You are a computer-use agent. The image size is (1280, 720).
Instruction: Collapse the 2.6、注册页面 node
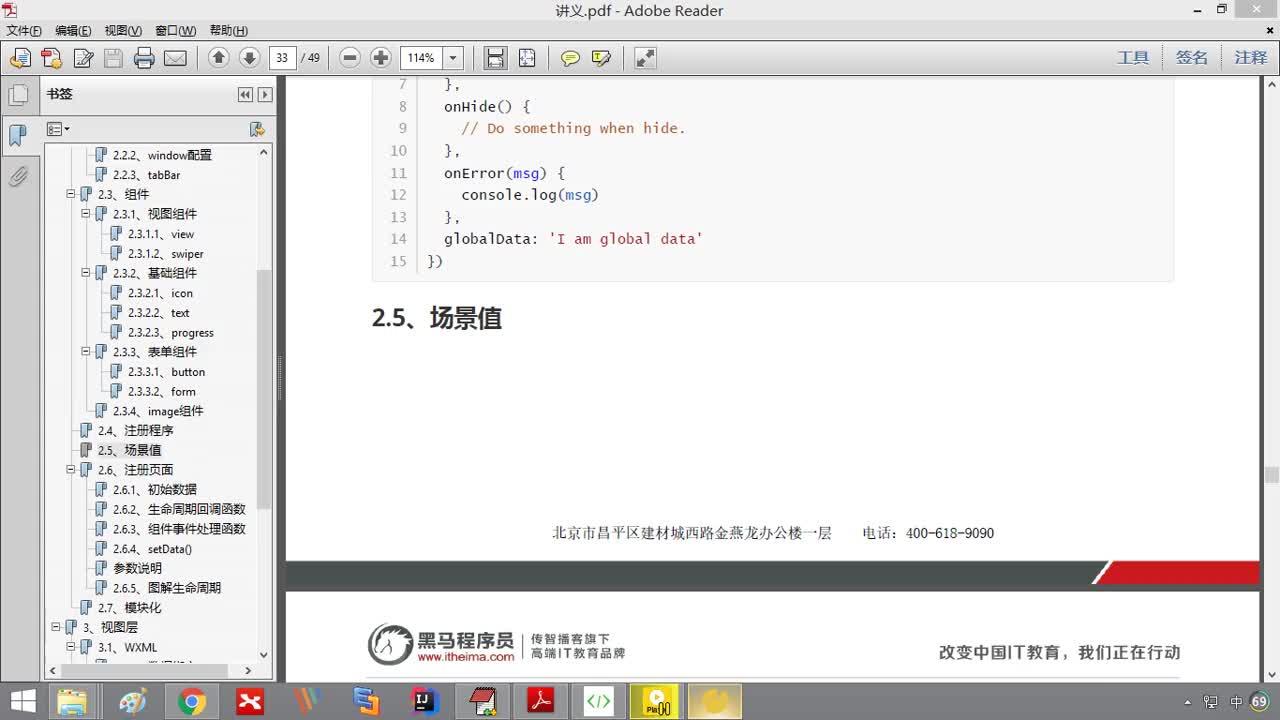pyautogui.click(x=71, y=470)
